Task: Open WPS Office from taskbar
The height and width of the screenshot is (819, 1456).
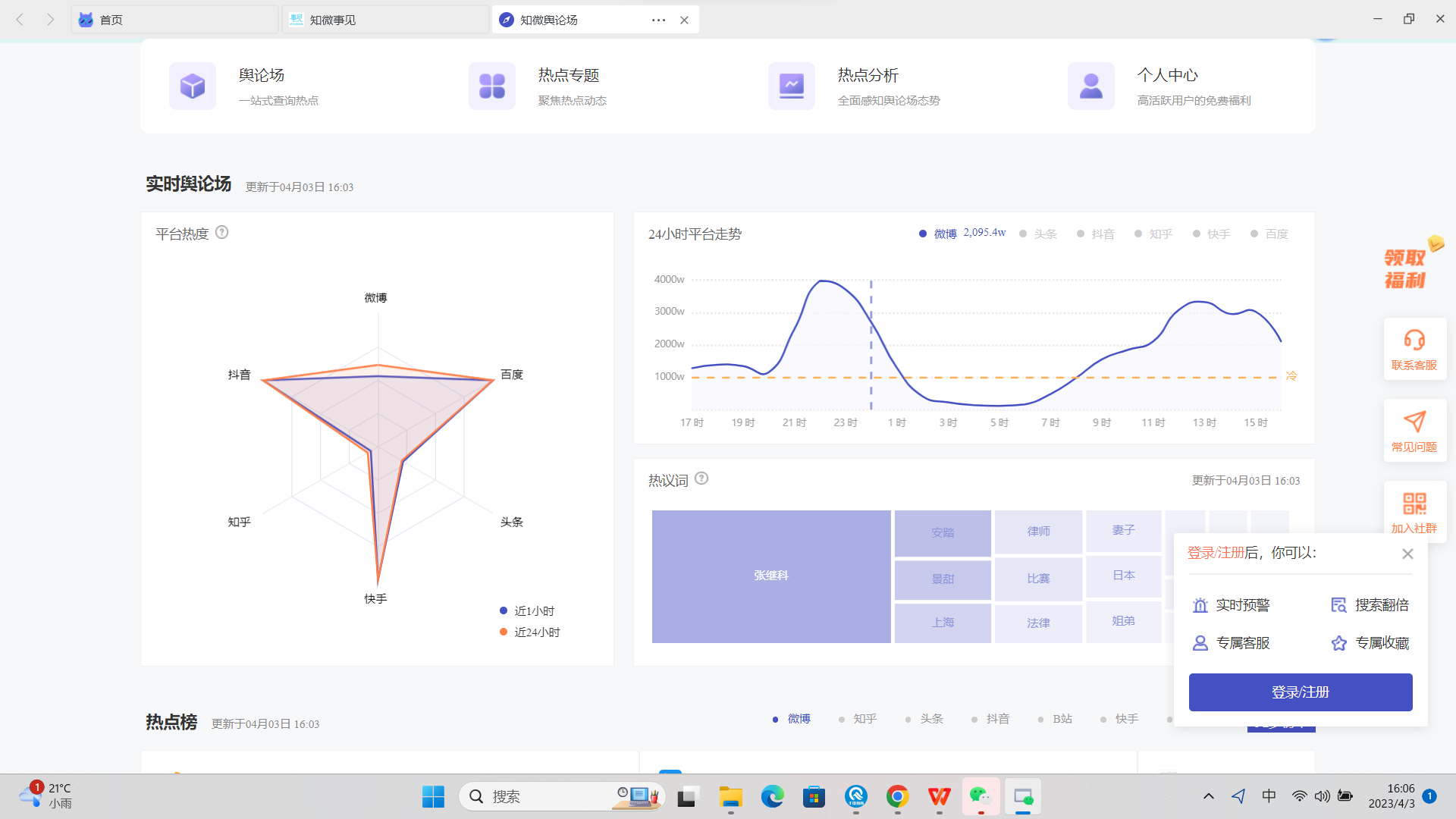Action: [939, 796]
